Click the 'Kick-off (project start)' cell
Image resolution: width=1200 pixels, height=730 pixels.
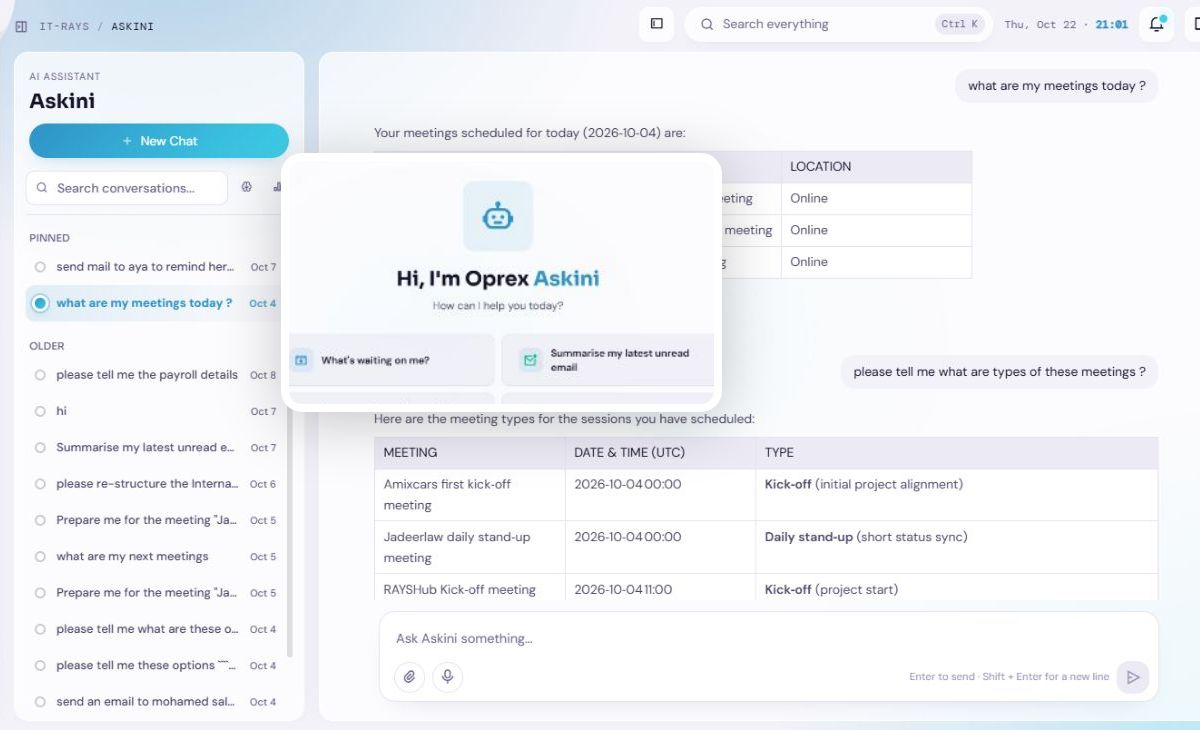[x=957, y=589]
